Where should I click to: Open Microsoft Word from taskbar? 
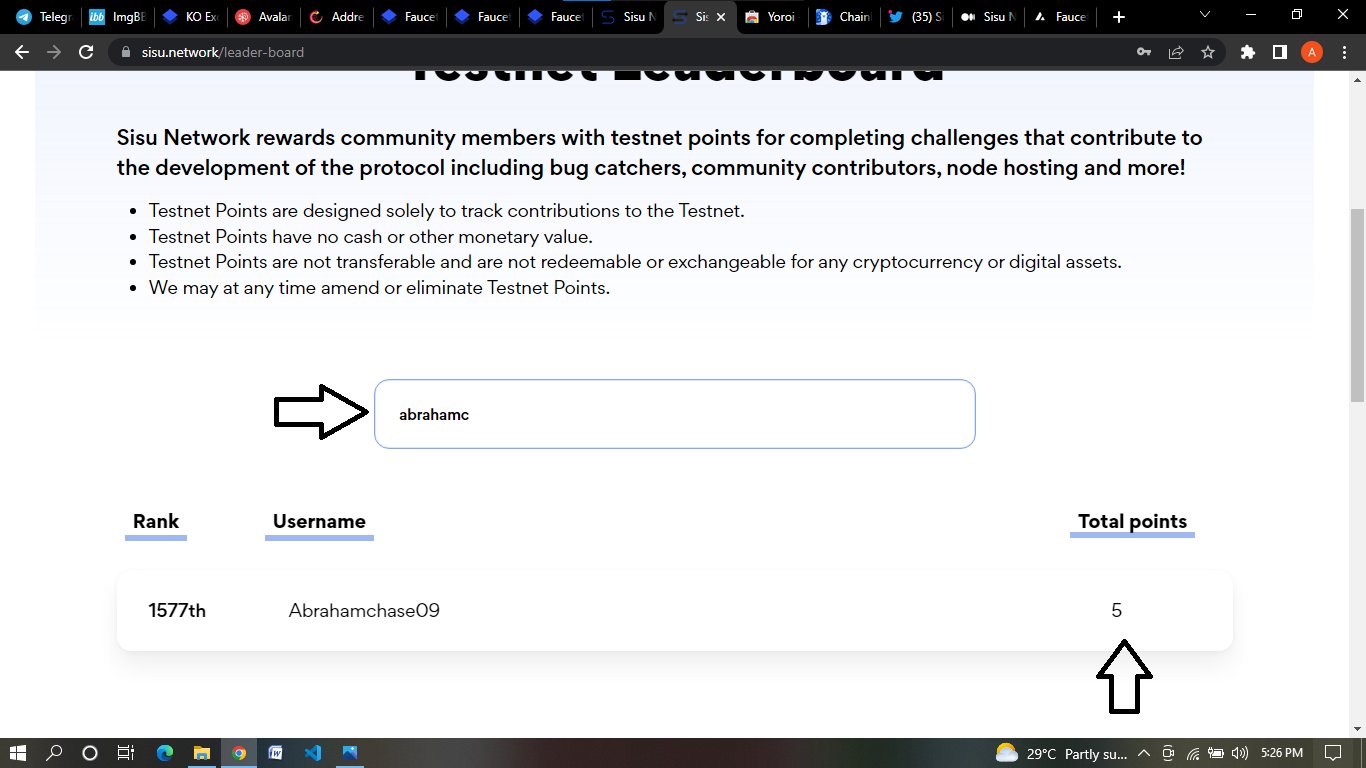(x=275, y=753)
